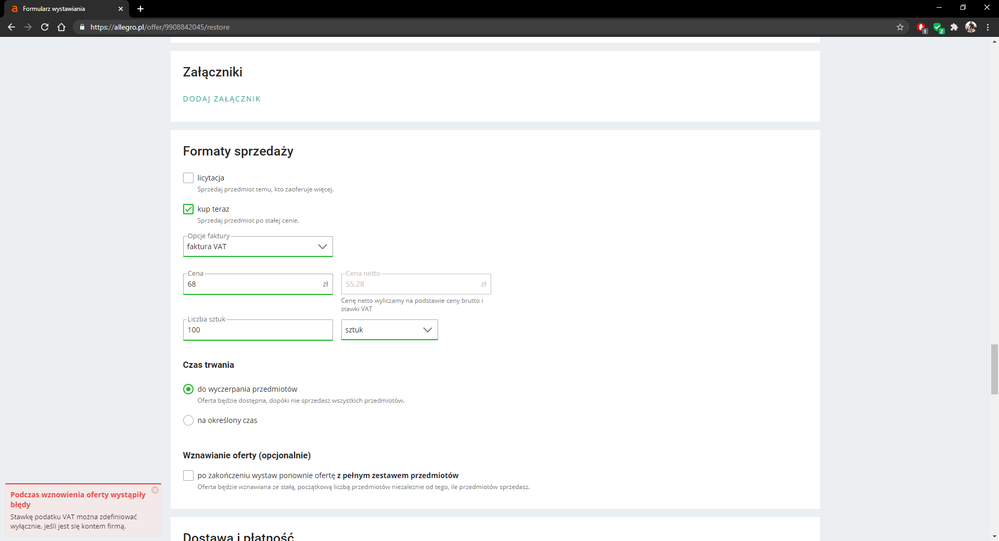Open a new browser tab

[140, 8]
